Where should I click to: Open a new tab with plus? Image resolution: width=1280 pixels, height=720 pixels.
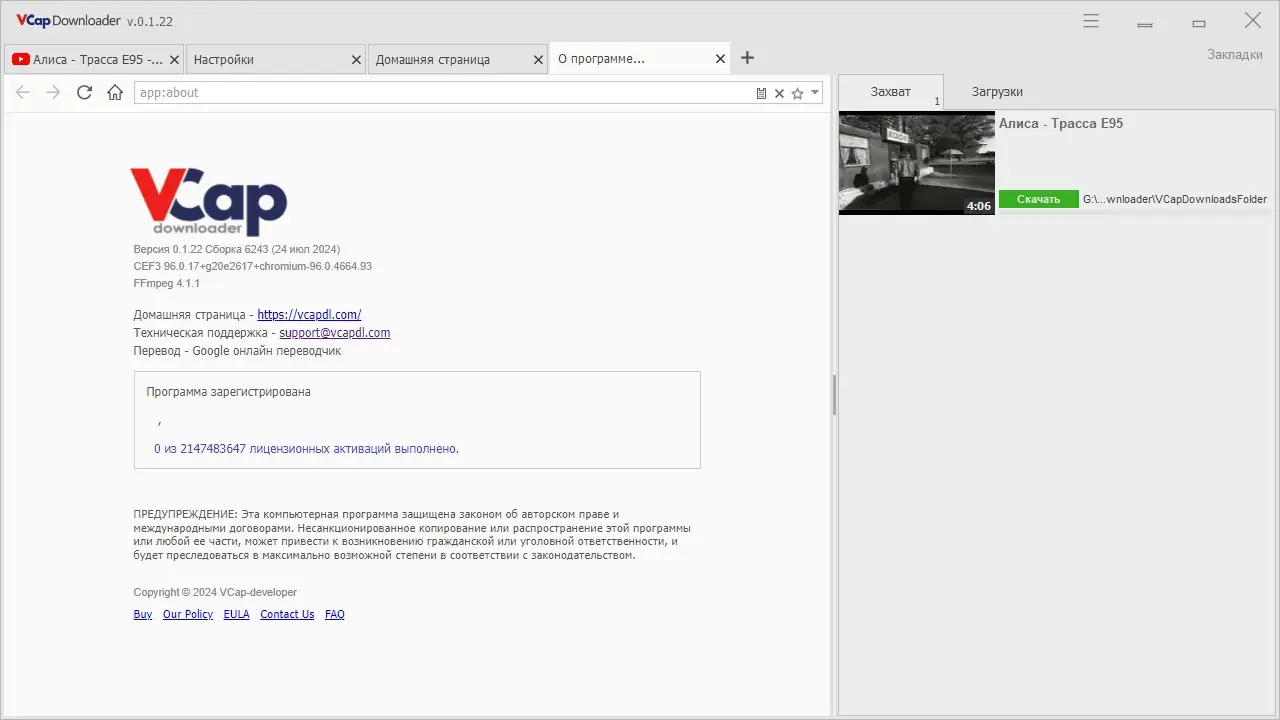point(747,58)
